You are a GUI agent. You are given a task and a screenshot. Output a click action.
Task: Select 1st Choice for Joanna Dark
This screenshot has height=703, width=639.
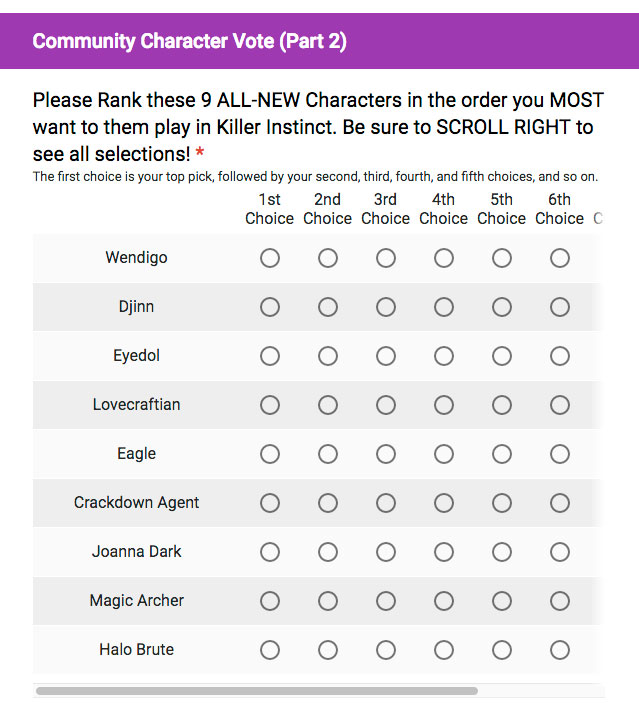270,552
